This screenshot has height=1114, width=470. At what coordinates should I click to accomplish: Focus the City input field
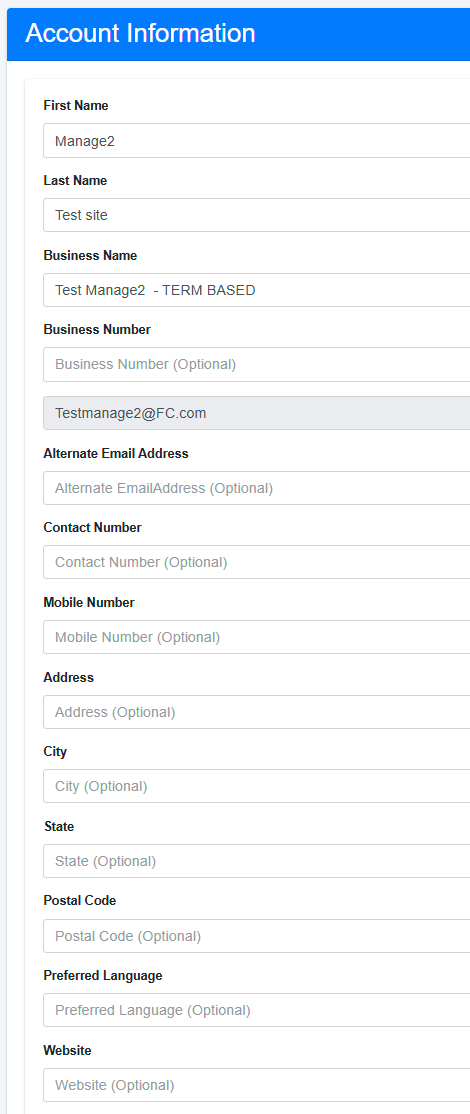[x=256, y=786]
